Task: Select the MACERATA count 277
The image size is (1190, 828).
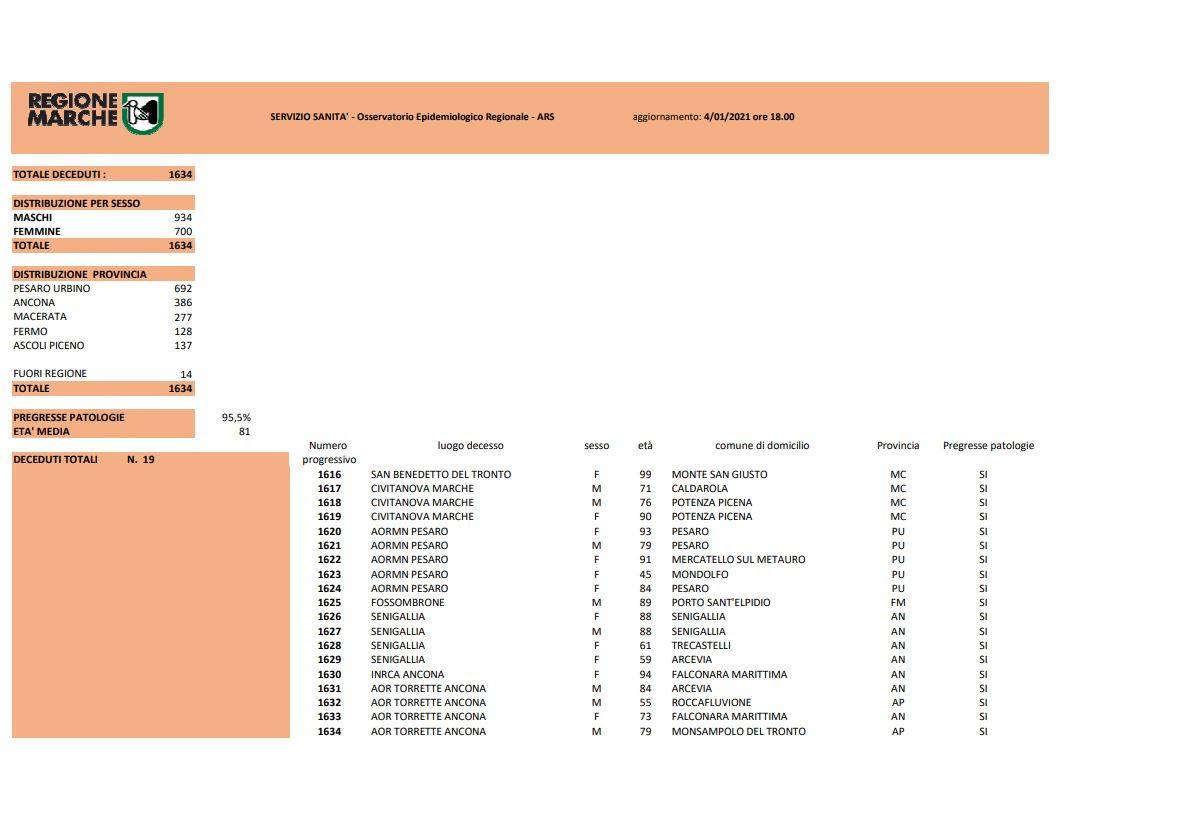Action: click(183, 317)
